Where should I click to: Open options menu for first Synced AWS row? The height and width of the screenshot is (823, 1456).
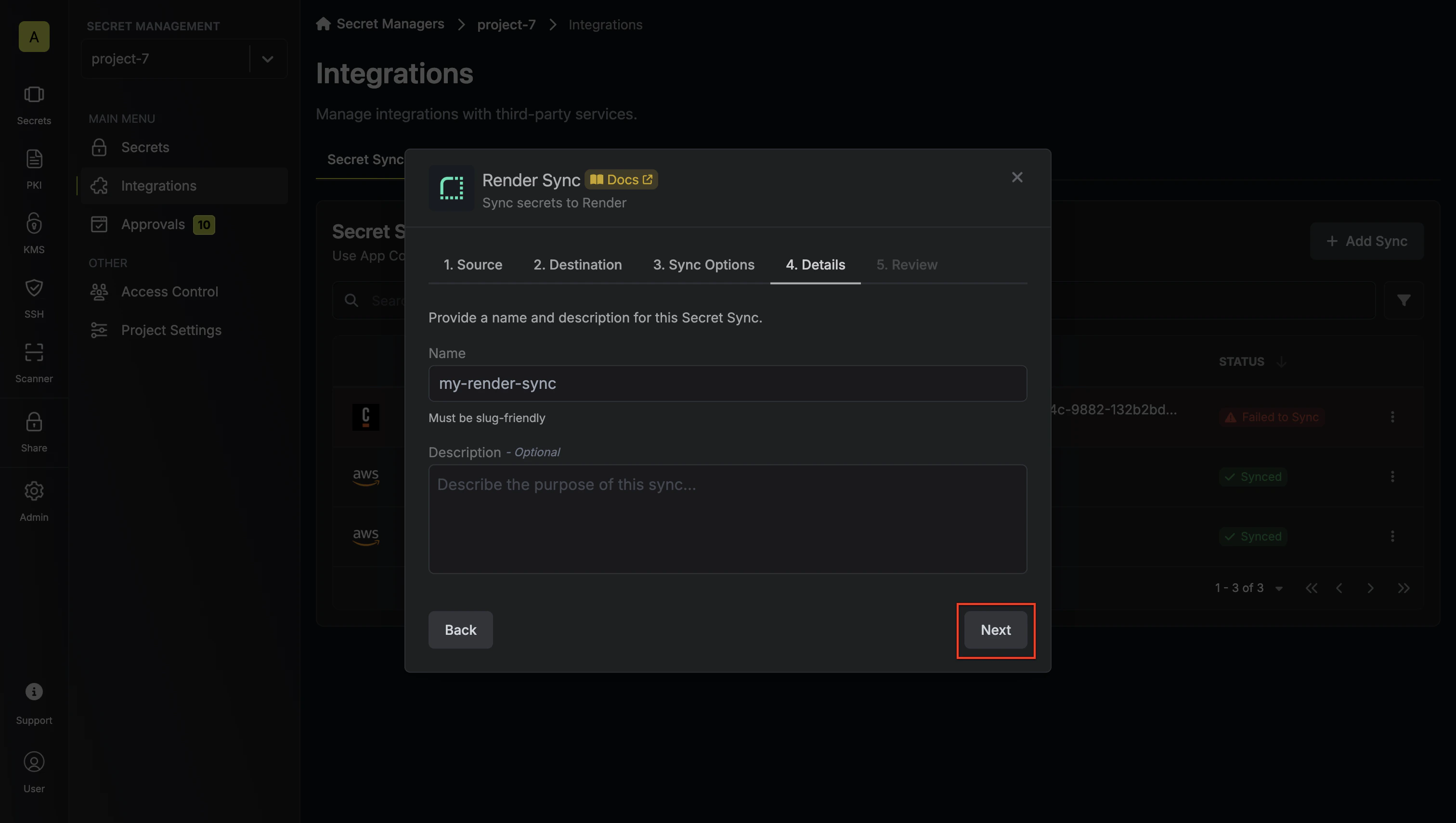1392,476
